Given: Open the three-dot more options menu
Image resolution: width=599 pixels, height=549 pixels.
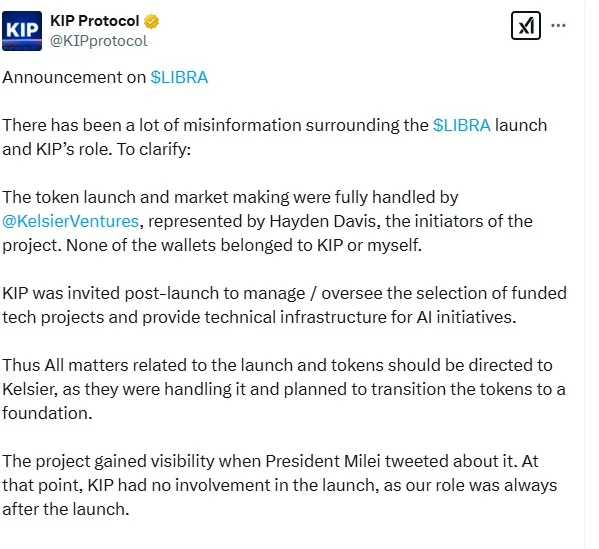Looking at the screenshot, I should pos(558,26).
